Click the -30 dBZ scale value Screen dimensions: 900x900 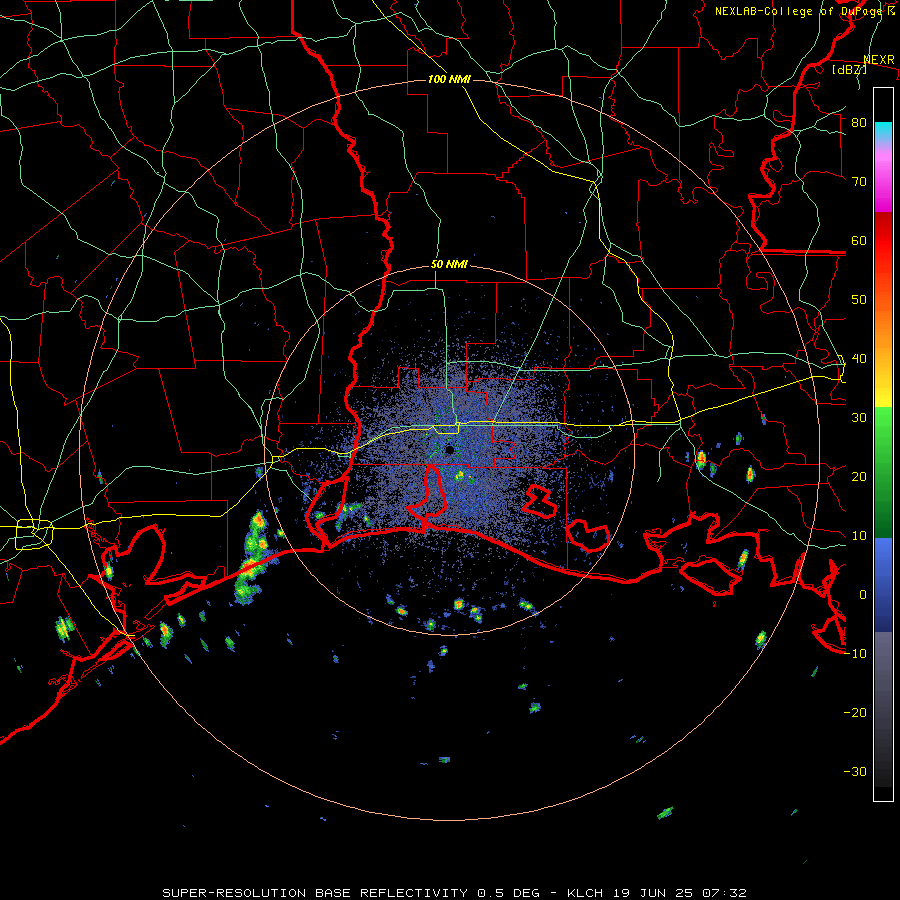coord(855,771)
